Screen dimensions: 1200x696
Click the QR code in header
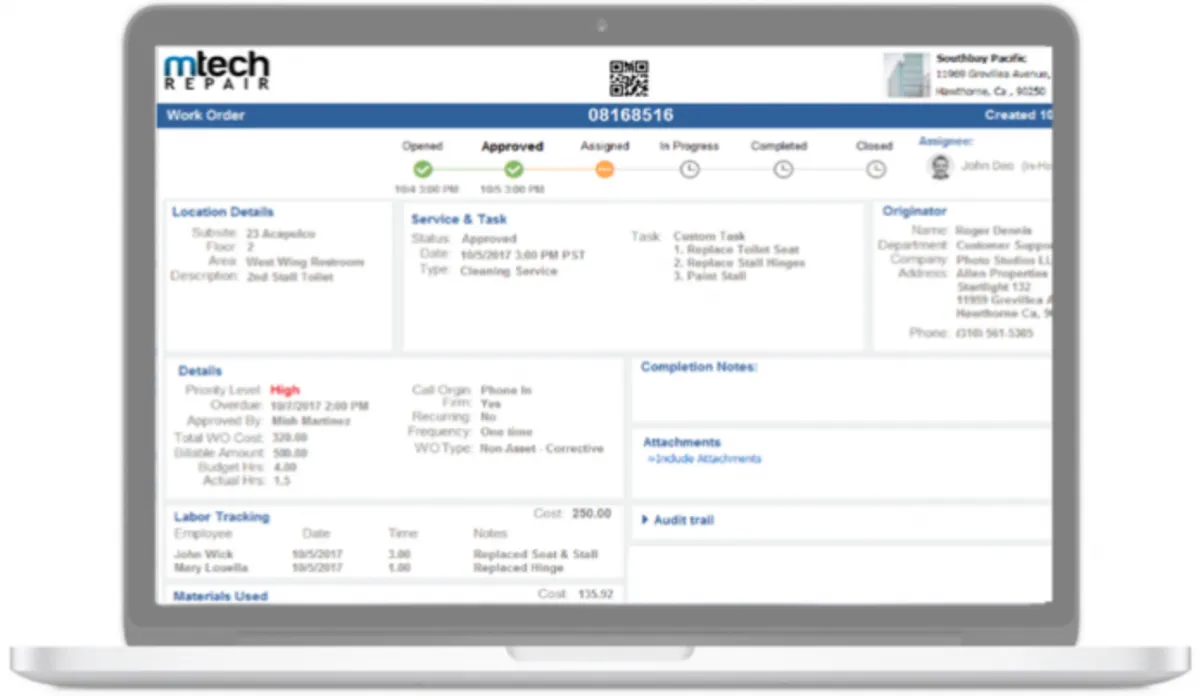(x=629, y=78)
